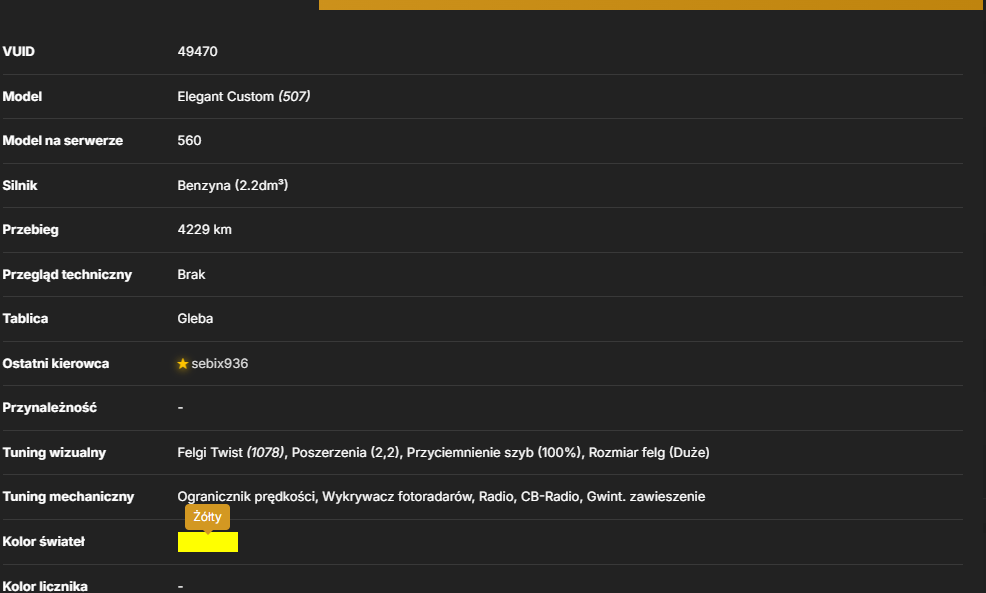Click the Model na serwerze label
The width and height of the screenshot is (986, 593).
pos(63,140)
